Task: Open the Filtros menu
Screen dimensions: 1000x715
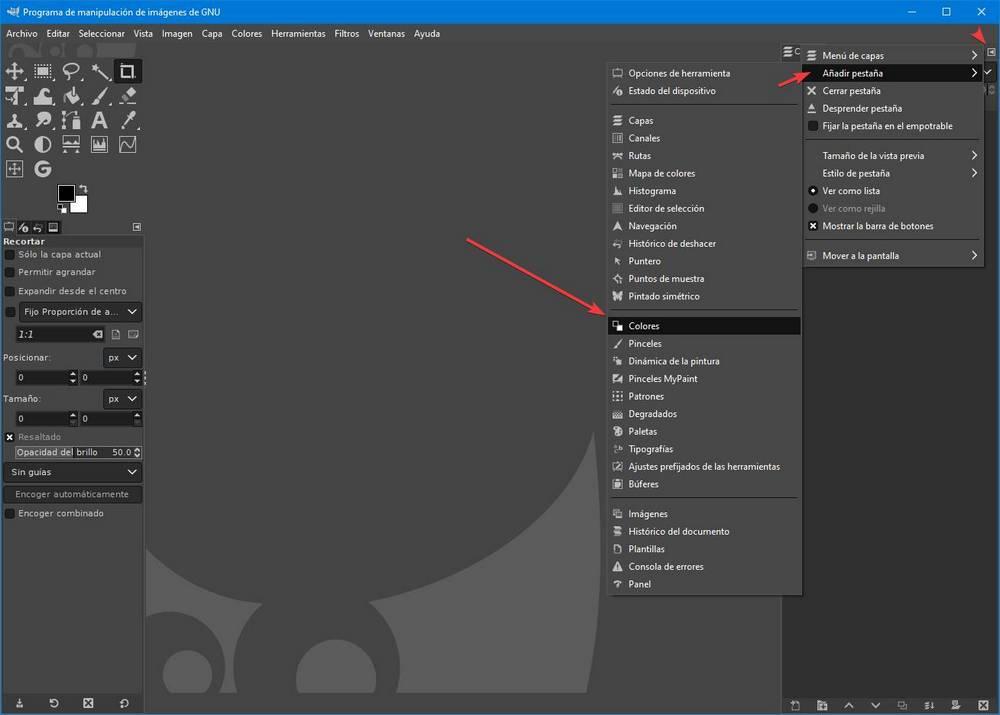Action: [346, 34]
